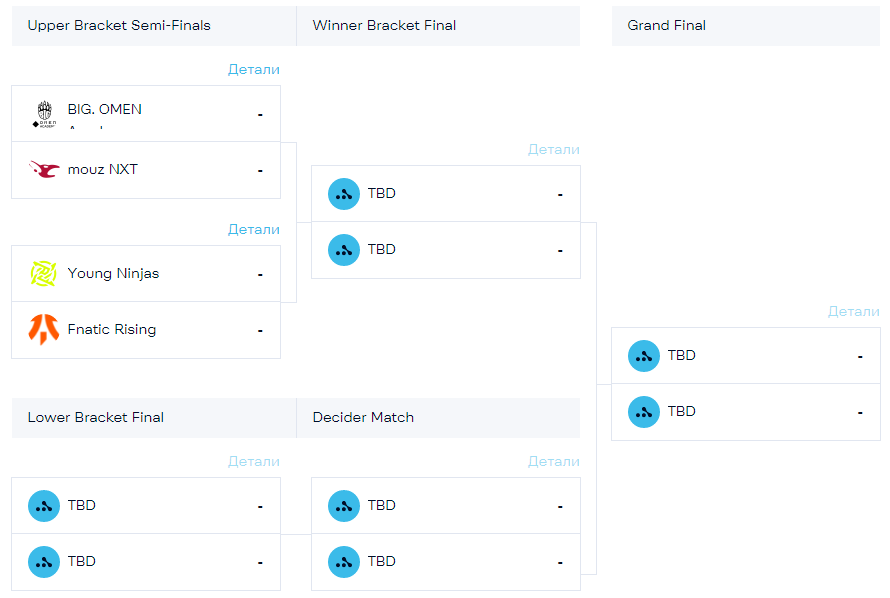The height and width of the screenshot is (598, 890).
Task: Click the mouz NXT team logo
Action: tap(44, 169)
